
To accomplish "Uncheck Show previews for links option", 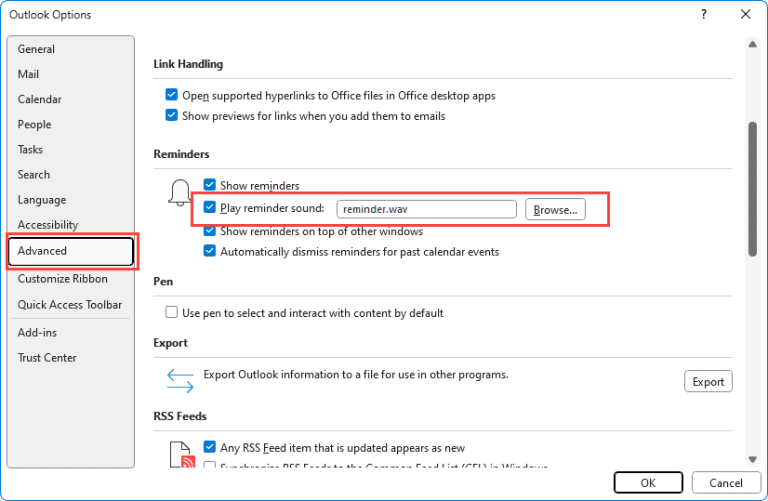I will (172, 116).
